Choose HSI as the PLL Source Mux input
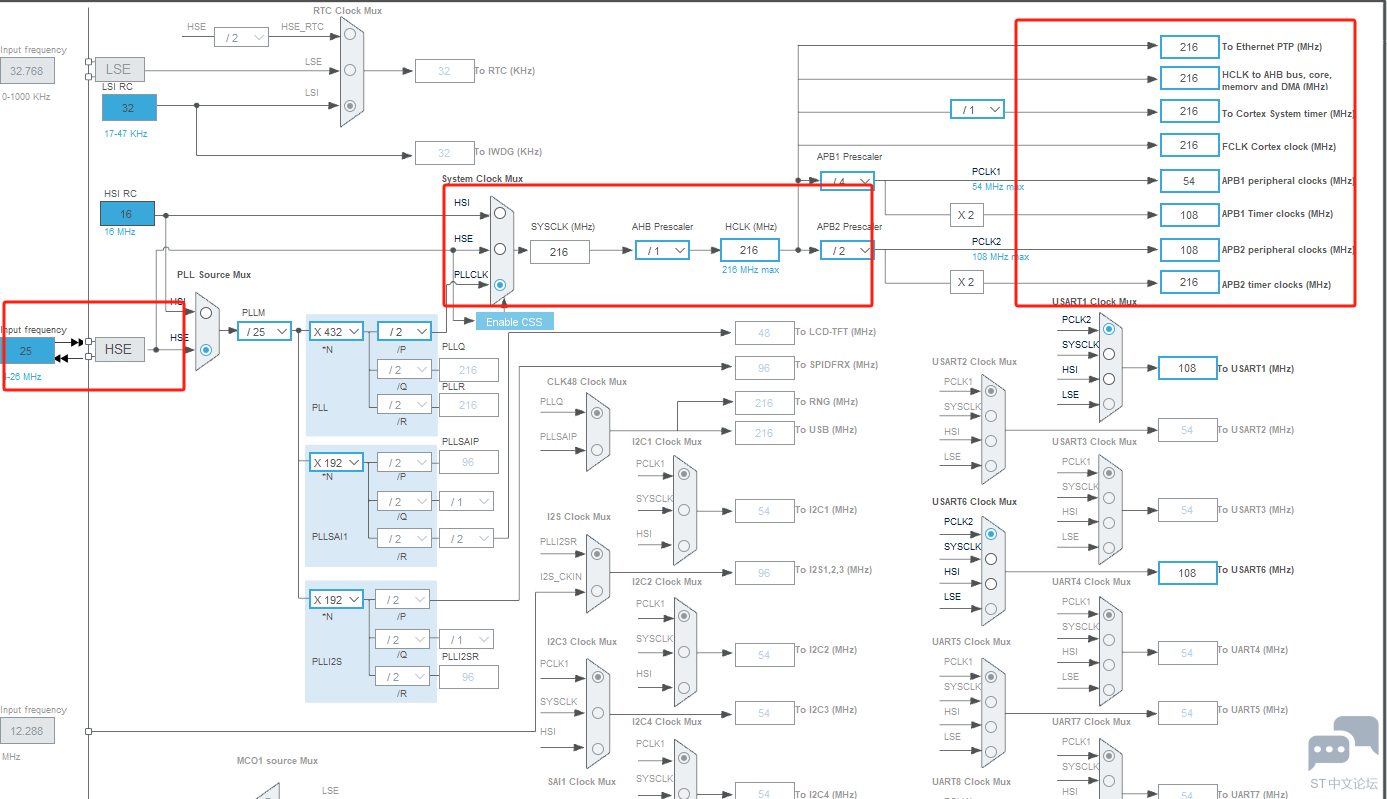 pyautogui.click(x=206, y=312)
